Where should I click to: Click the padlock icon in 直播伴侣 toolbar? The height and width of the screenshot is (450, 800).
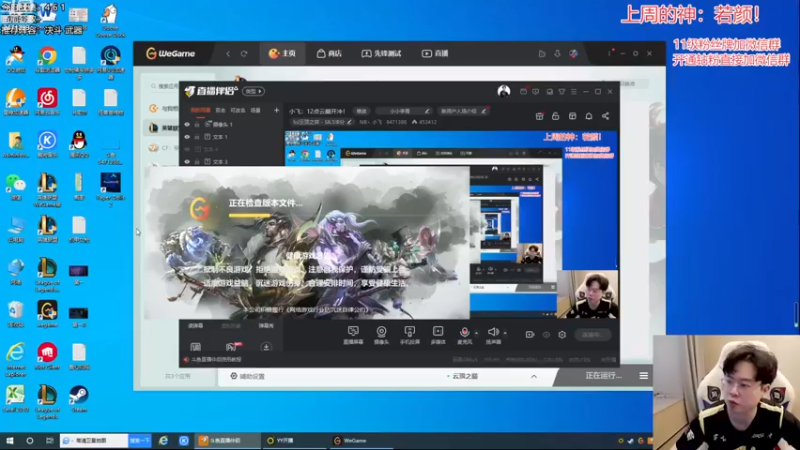point(556,116)
